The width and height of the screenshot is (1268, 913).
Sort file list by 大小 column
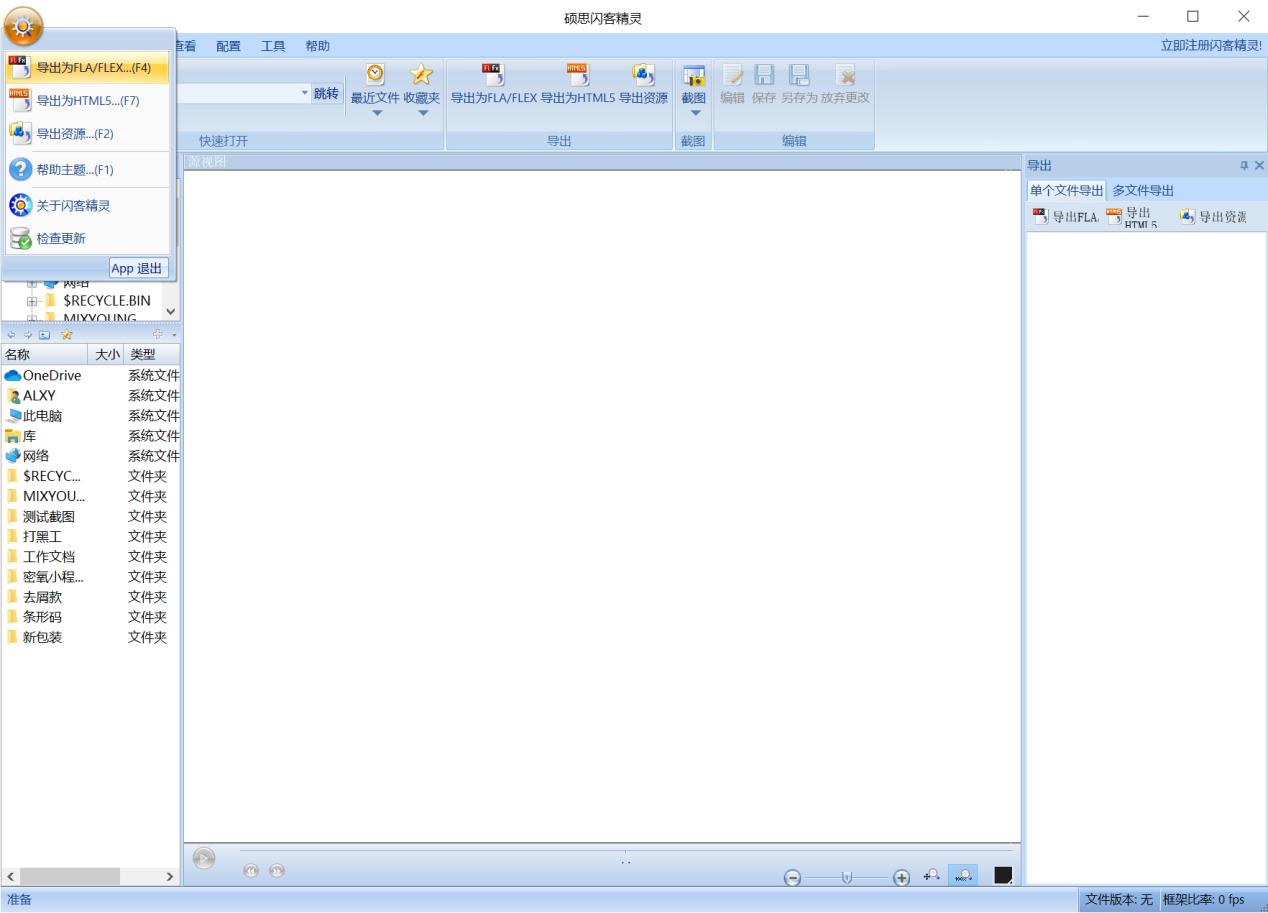pos(107,355)
